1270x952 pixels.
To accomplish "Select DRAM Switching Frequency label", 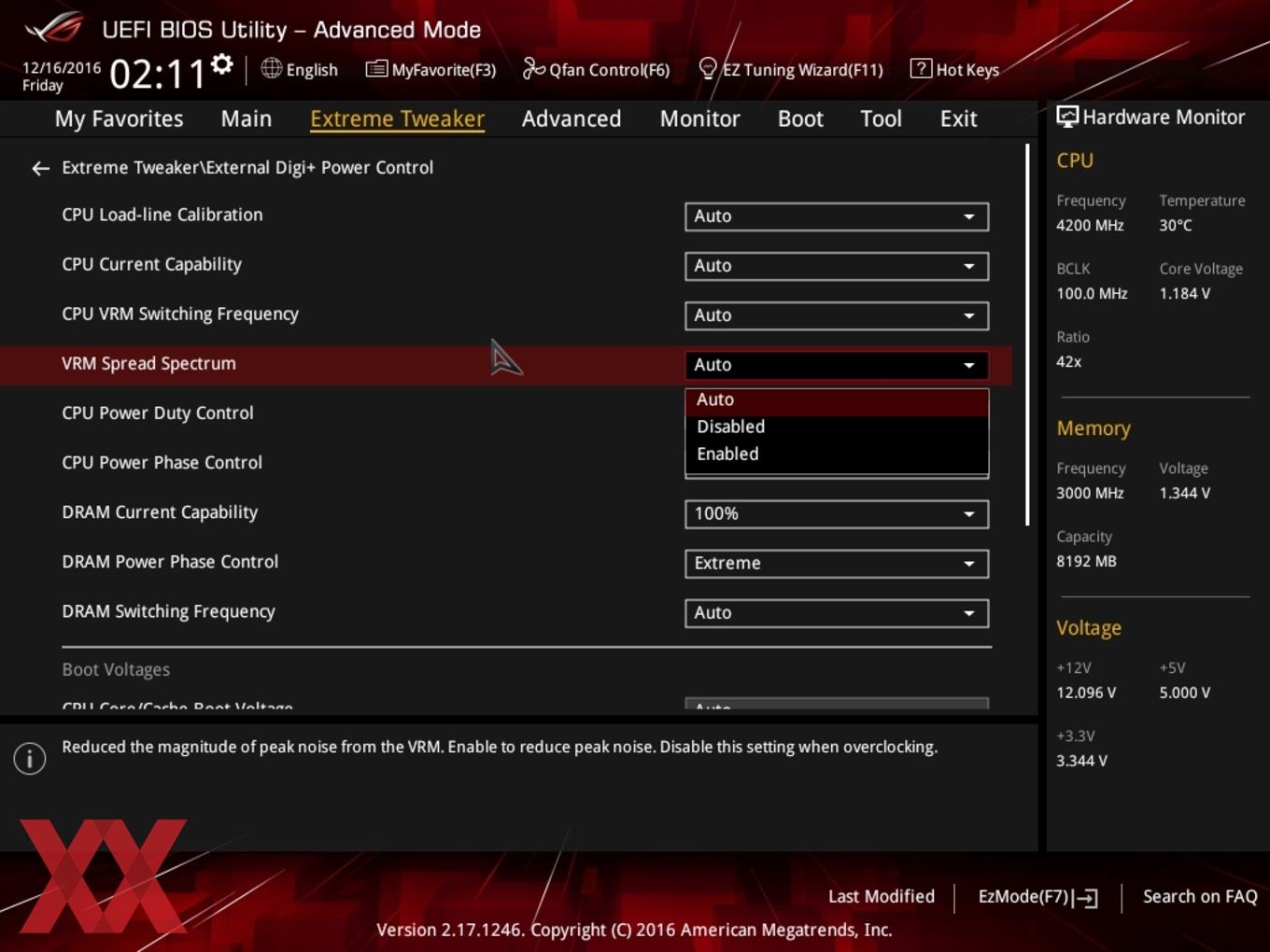I will pos(168,612).
